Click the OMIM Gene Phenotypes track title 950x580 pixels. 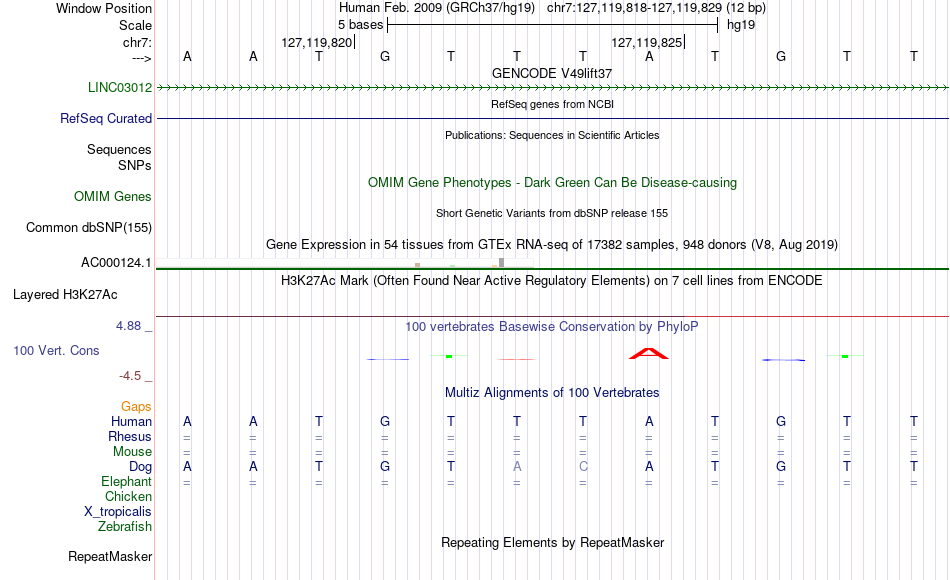pos(553,182)
